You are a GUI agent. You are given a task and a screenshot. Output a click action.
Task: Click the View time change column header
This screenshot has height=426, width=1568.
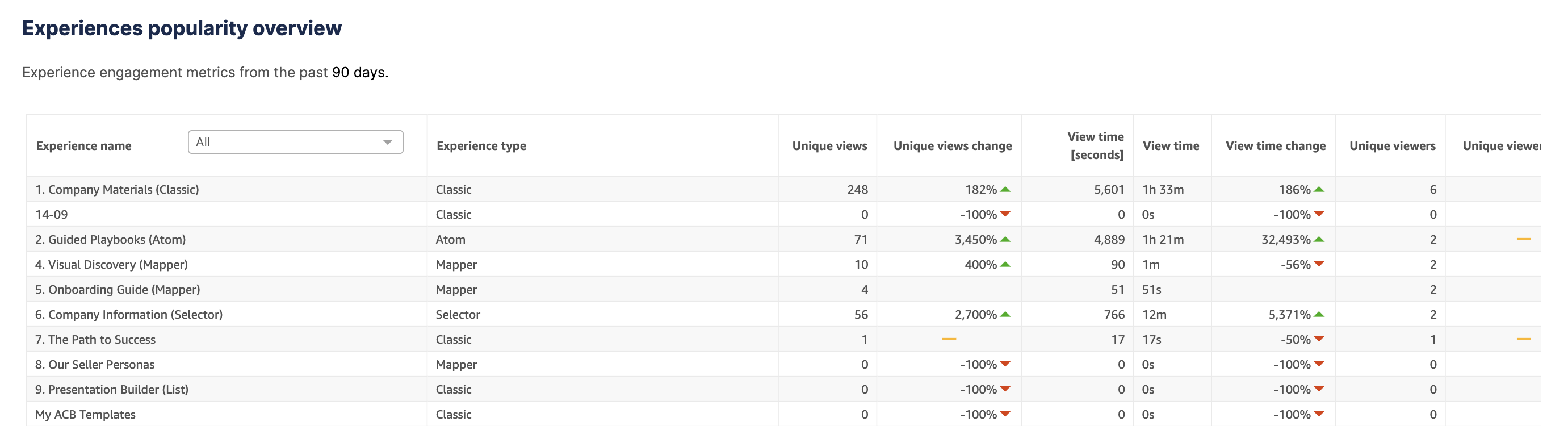(x=1275, y=145)
